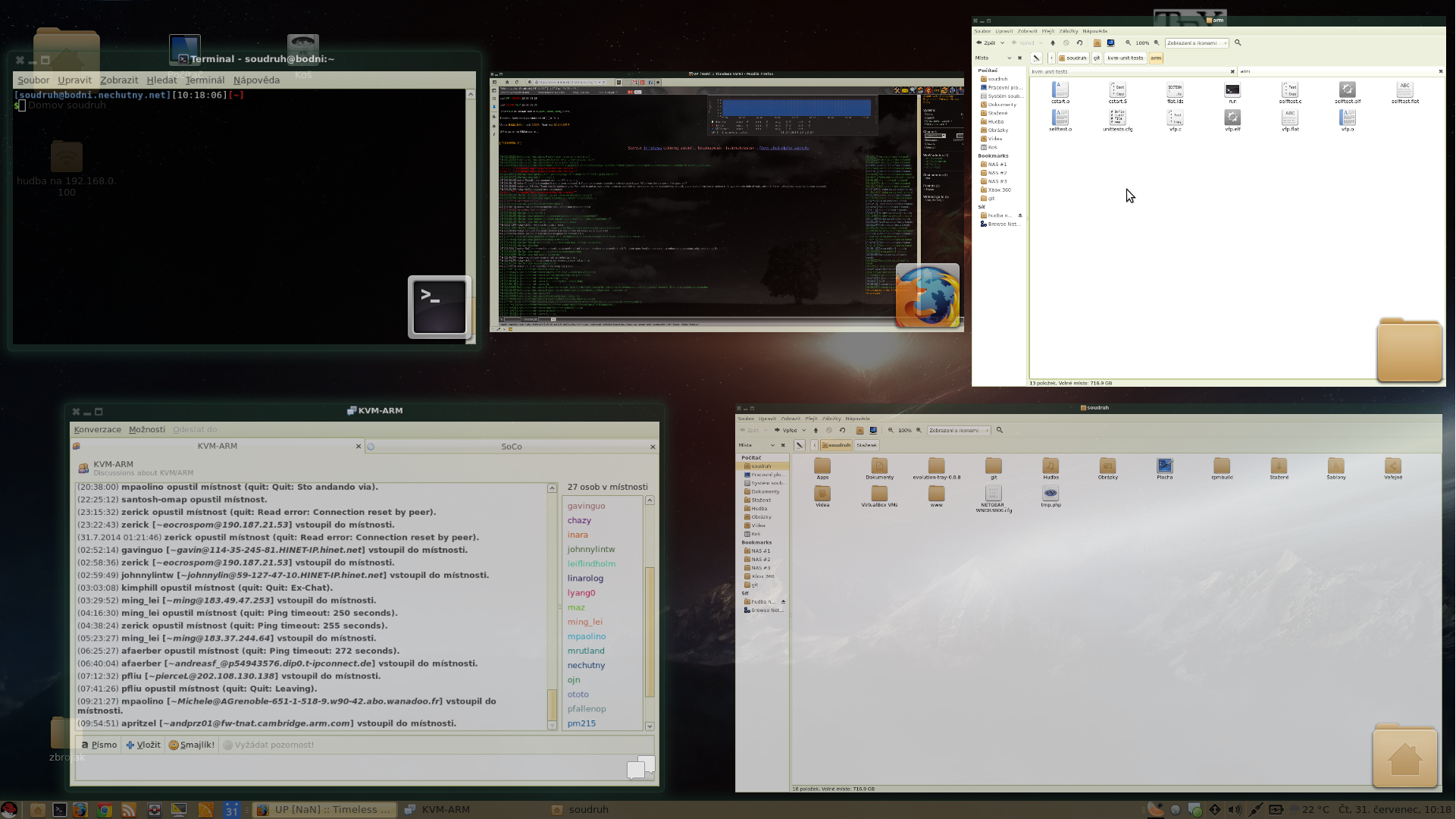1456x819 pixels.
Task: Click the chat log vertical scrollbar
Action: pyautogui.click(x=552, y=607)
